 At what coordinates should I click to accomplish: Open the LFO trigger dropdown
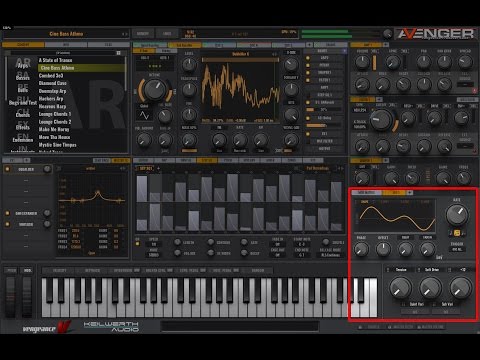(x=457, y=249)
